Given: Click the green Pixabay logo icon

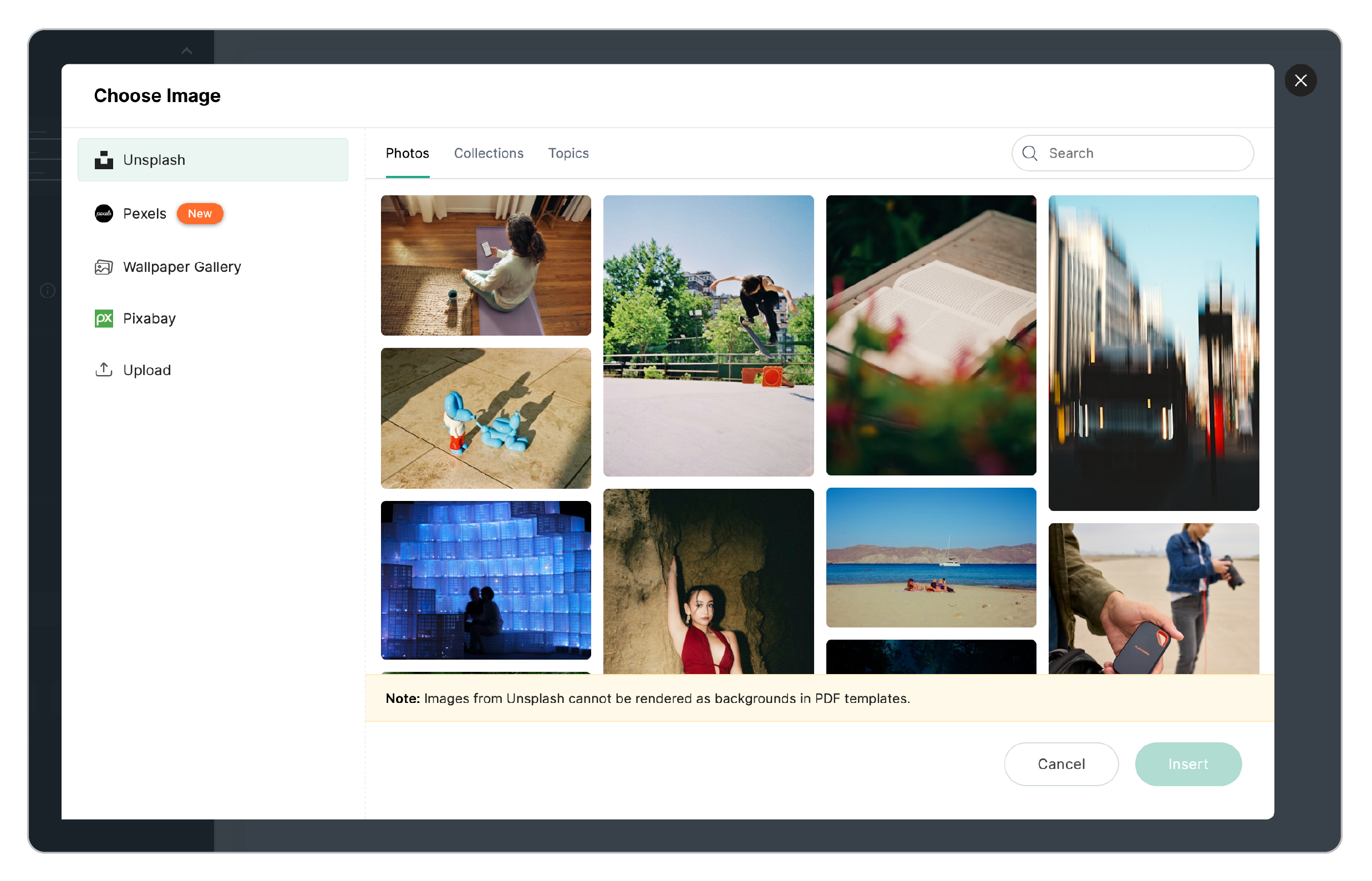Looking at the screenshot, I should pyautogui.click(x=104, y=318).
